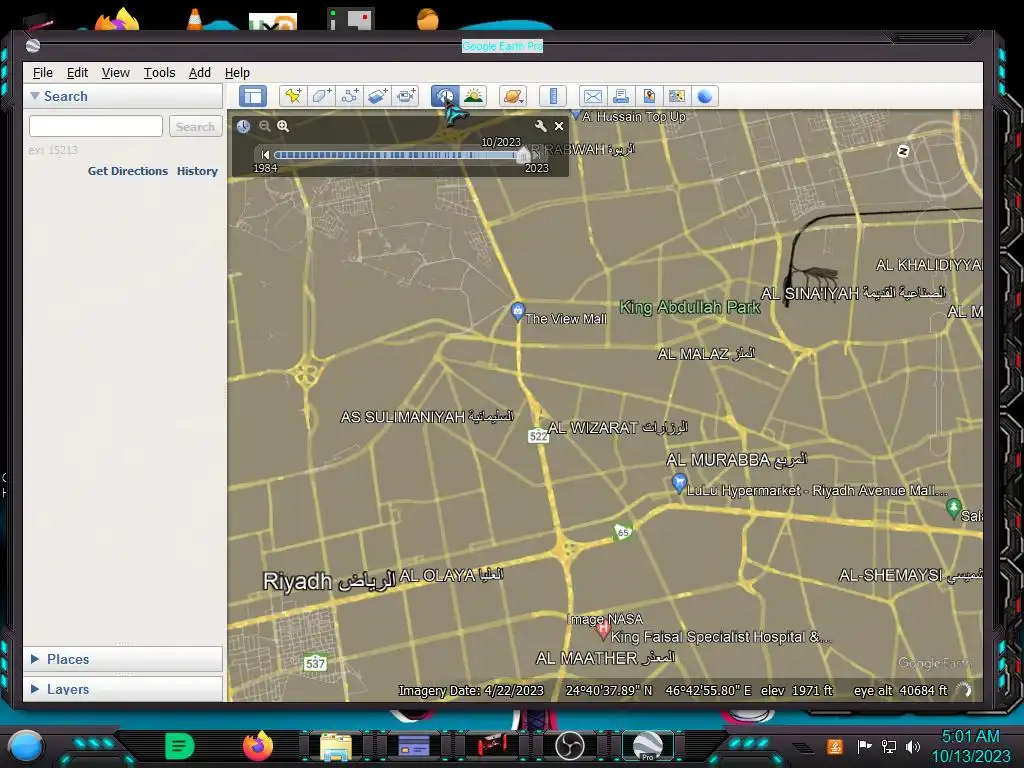
Task: Click the Start orb on taskbar
Action: (26, 746)
